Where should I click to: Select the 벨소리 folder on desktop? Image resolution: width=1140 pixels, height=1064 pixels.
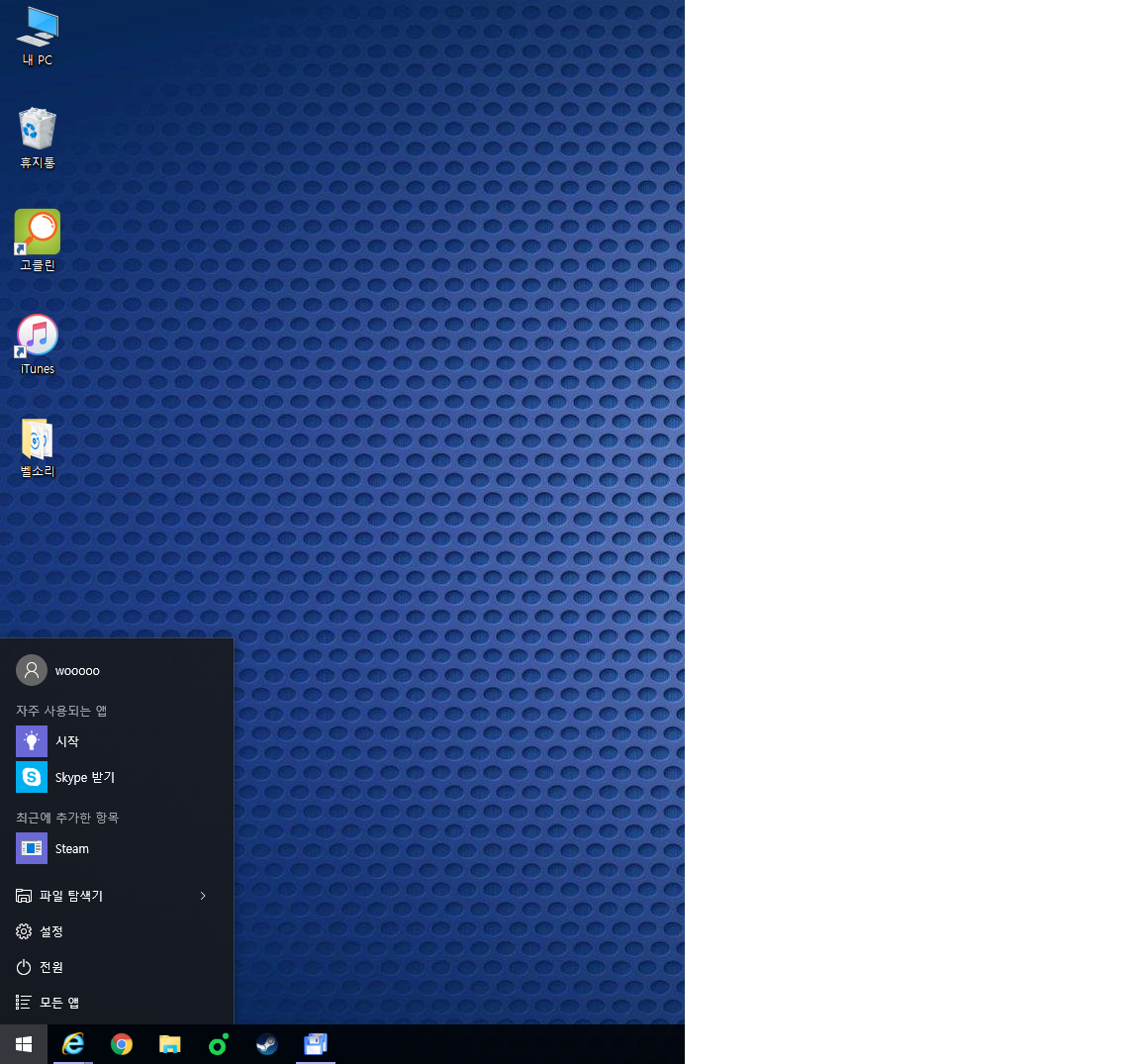pos(38,447)
